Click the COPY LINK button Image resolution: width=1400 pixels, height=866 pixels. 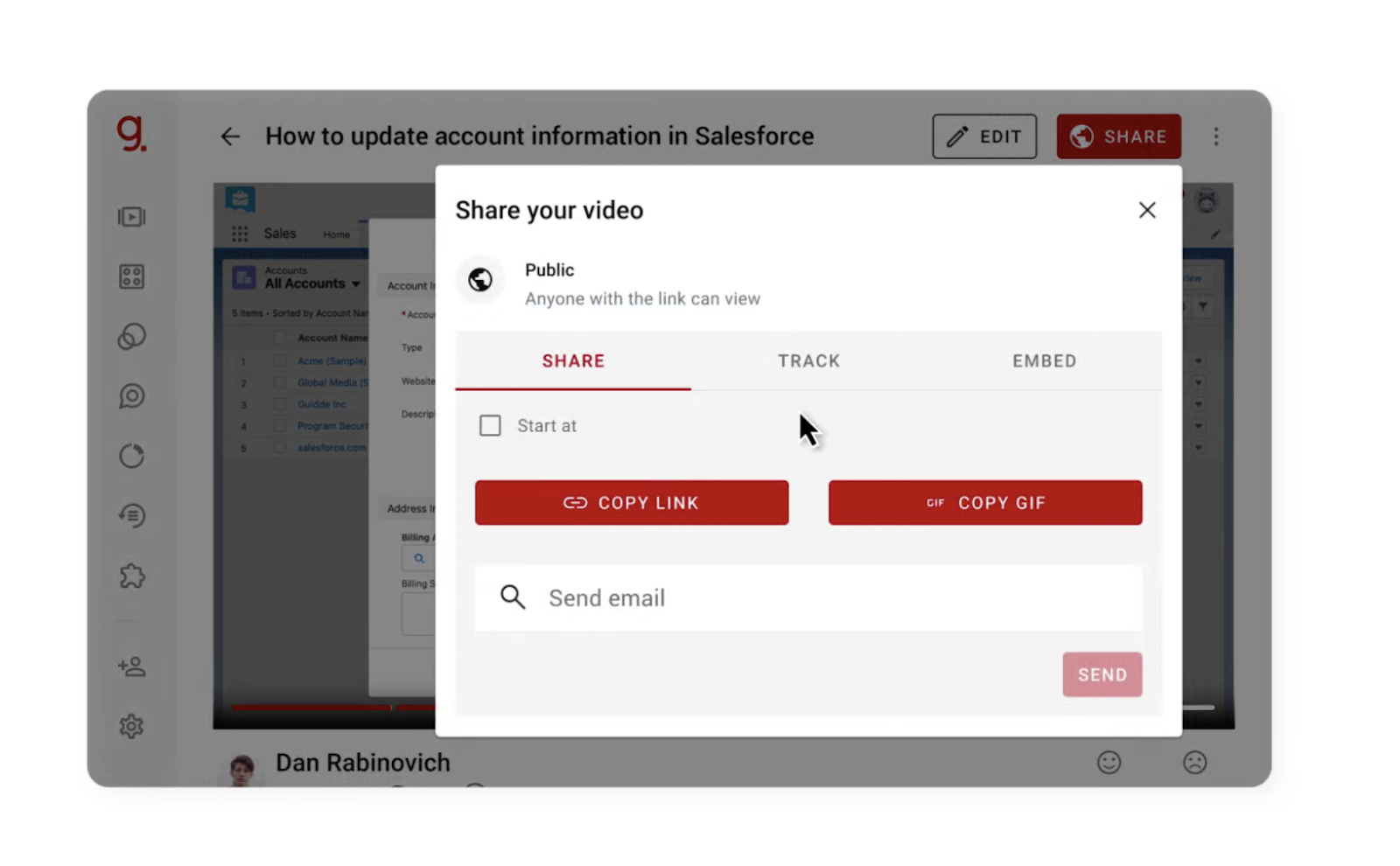631,502
